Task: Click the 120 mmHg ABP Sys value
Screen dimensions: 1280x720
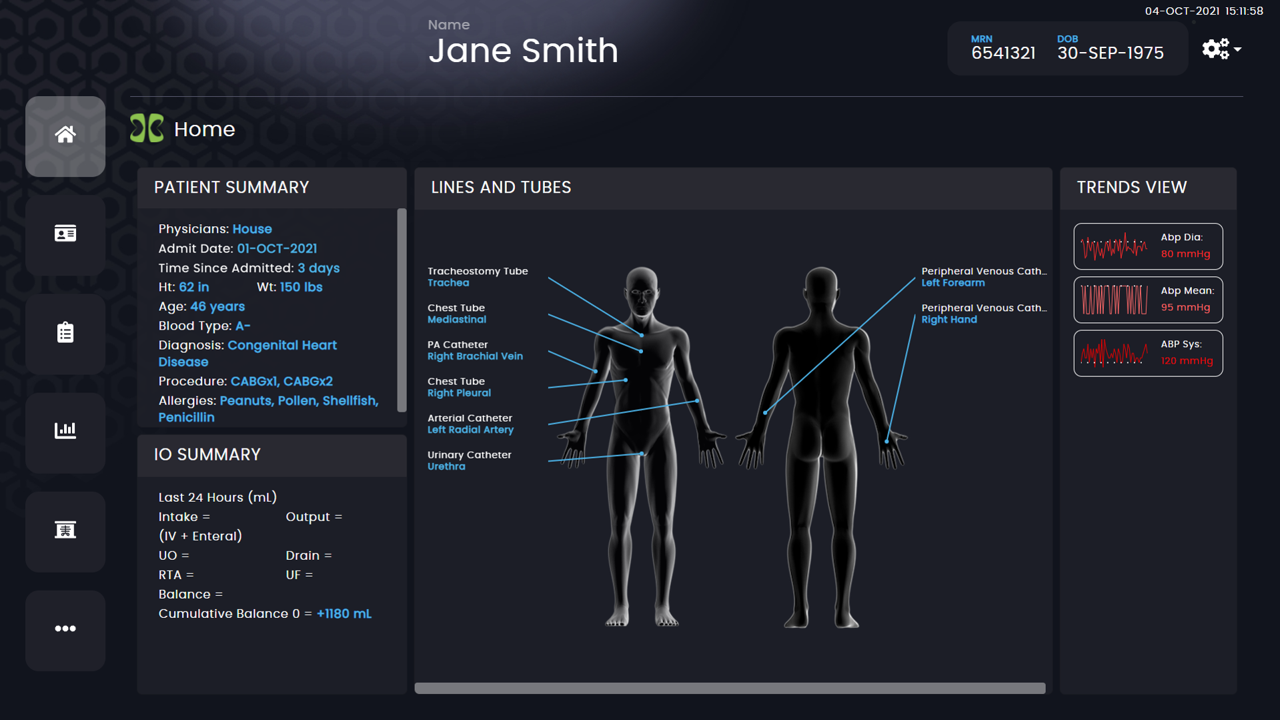Action: pos(1186,361)
